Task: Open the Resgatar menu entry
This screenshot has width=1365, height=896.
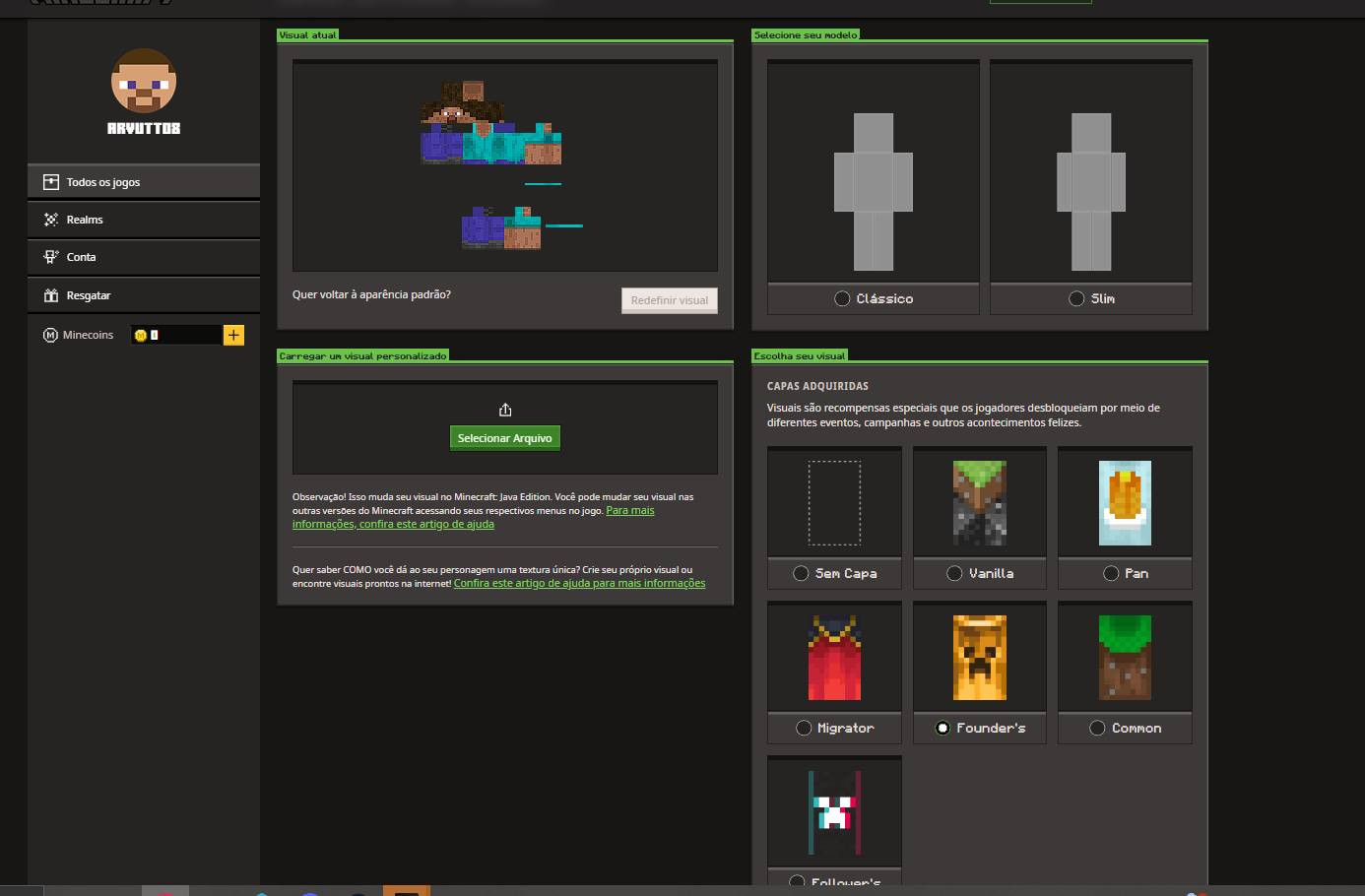Action: pos(144,295)
